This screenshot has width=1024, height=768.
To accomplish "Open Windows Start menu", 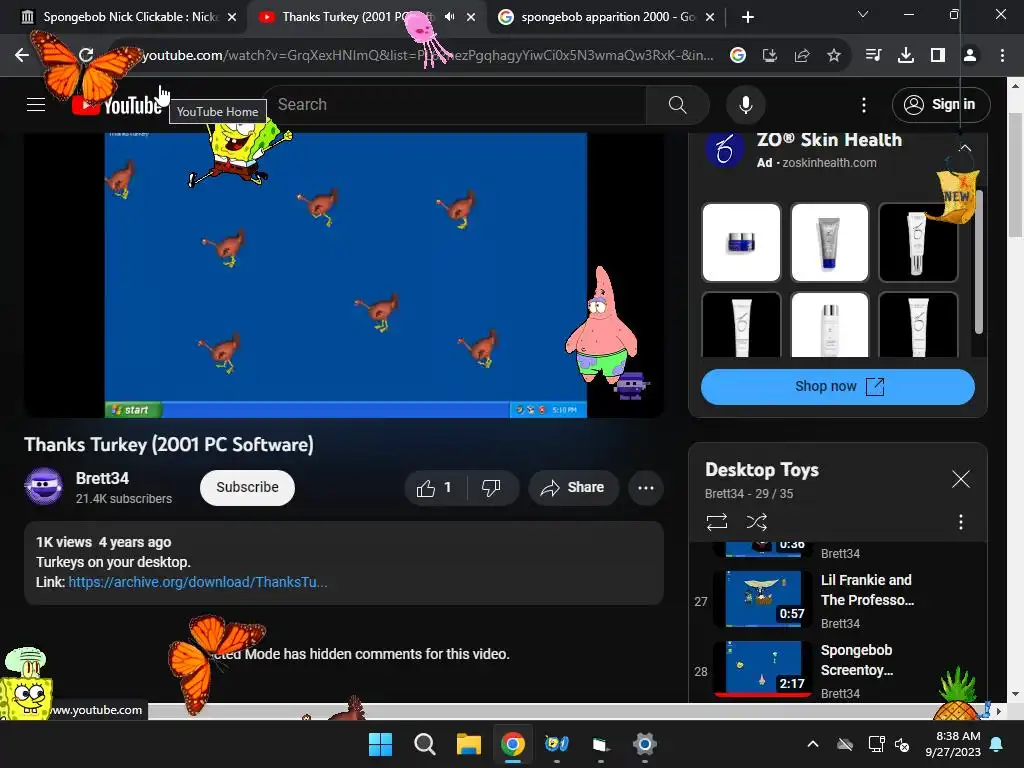I will point(380,744).
